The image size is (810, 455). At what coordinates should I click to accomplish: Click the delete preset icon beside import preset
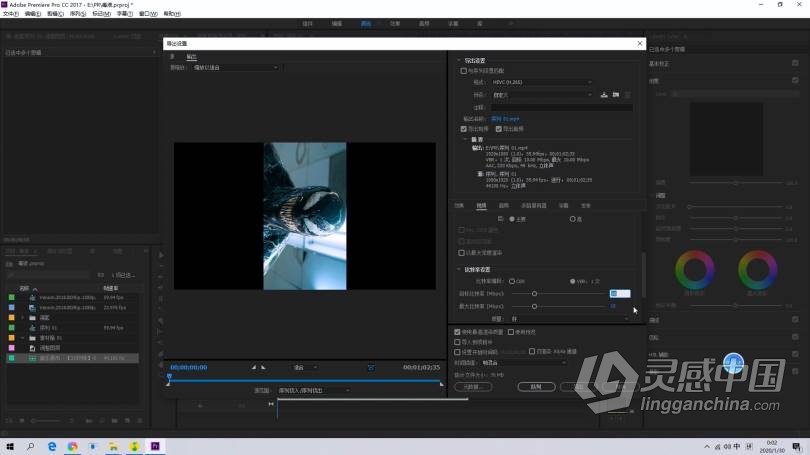628,95
